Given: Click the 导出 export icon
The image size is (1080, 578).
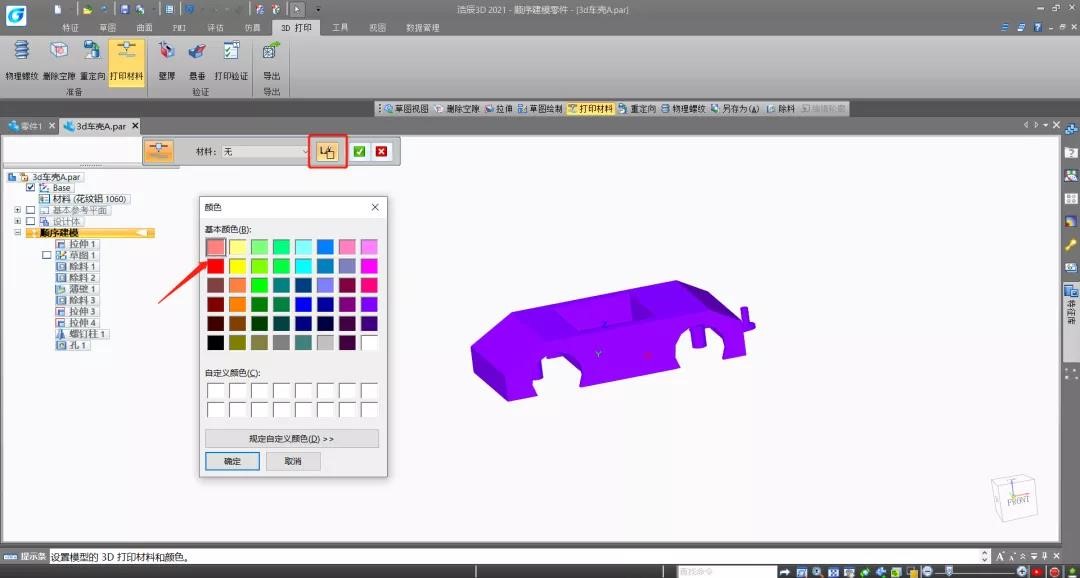Looking at the screenshot, I should coord(271,61).
